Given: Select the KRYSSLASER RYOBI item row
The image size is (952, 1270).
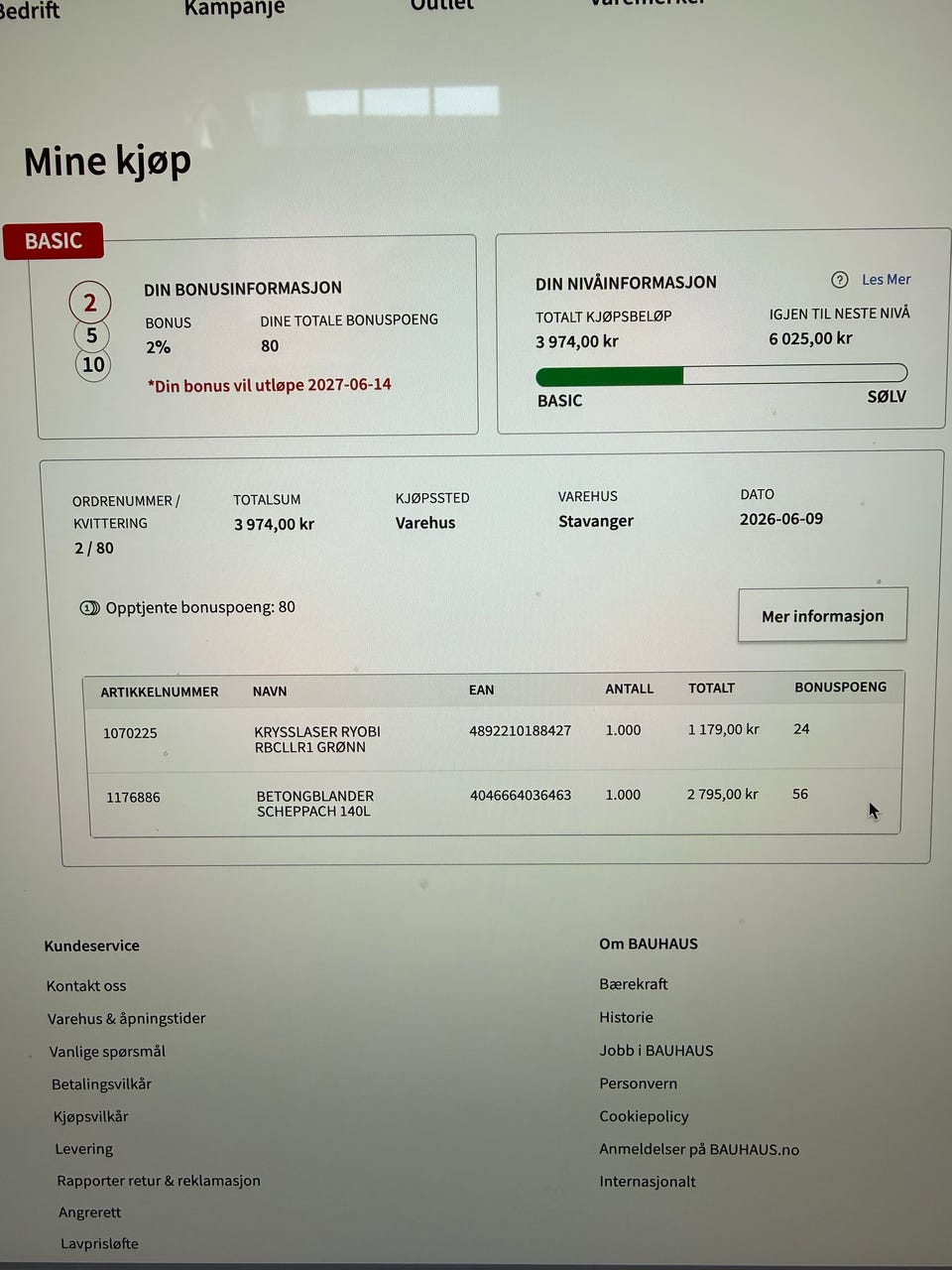Looking at the screenshot, I should coord(495,739).
